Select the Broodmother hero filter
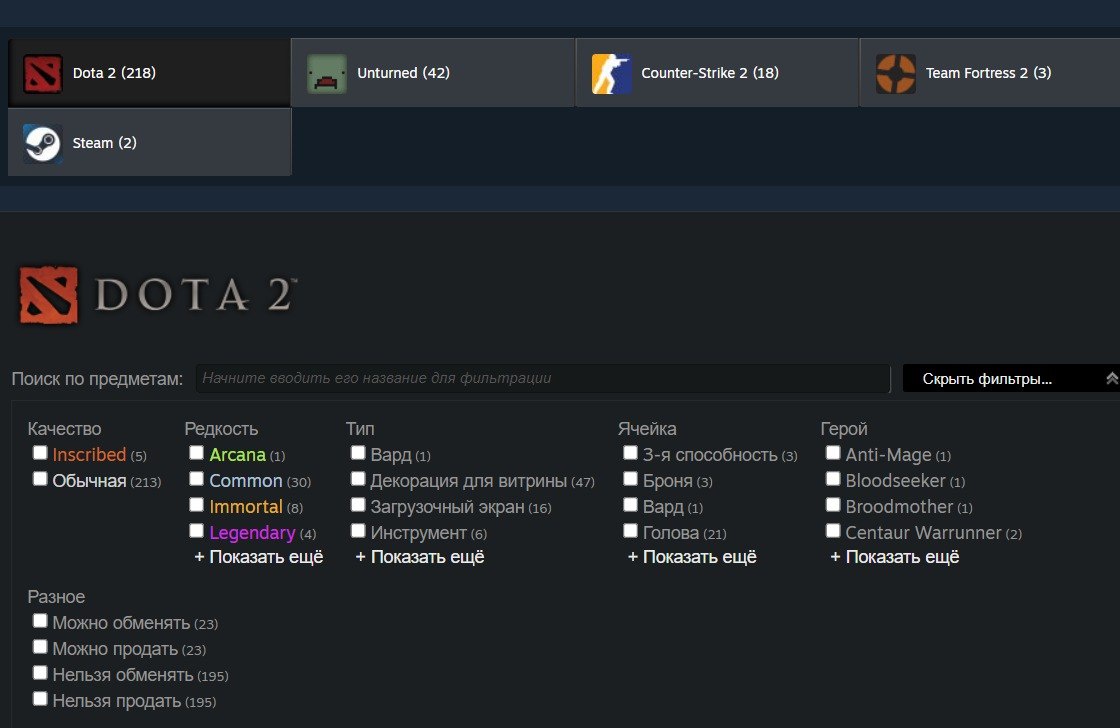Viewport: 1120px width, 728px height. click(x=833, y=505)
